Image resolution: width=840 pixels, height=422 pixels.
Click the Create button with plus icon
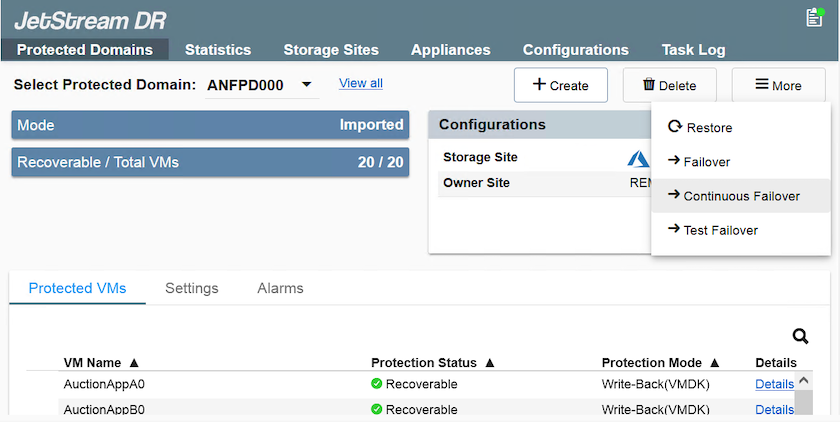[560, 85]
